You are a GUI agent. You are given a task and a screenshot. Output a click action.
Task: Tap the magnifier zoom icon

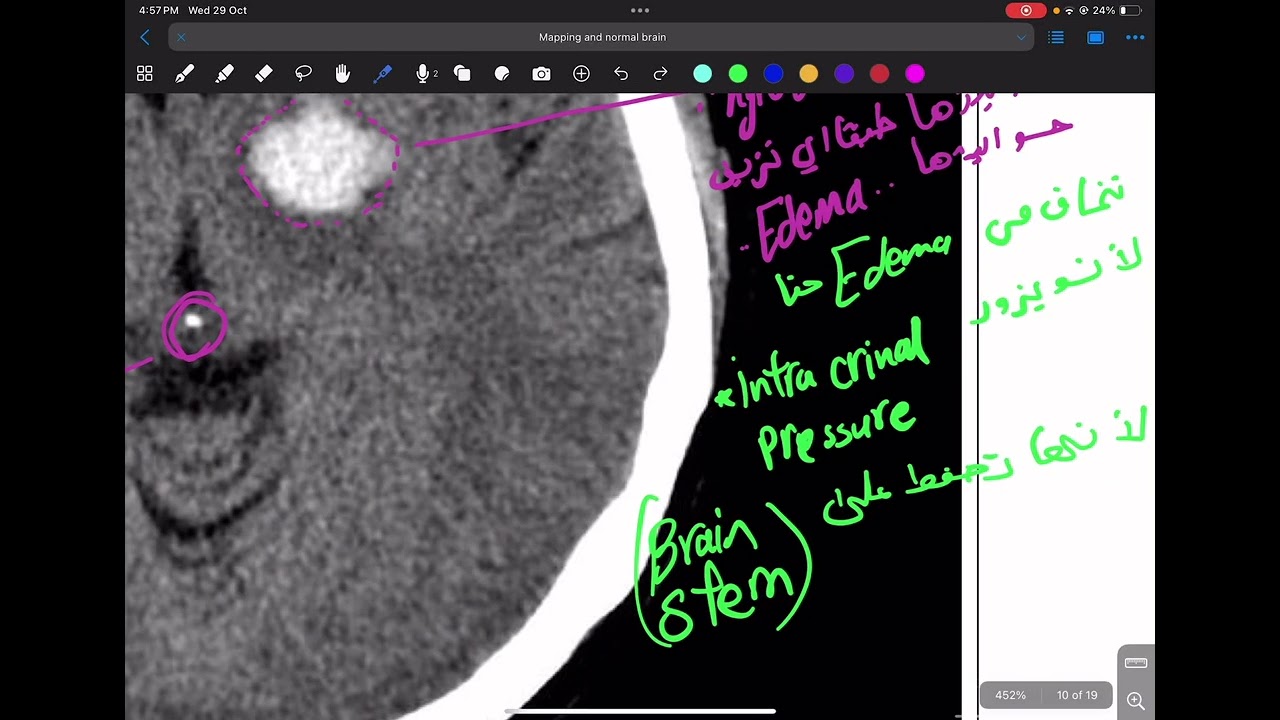(1135, 701)
